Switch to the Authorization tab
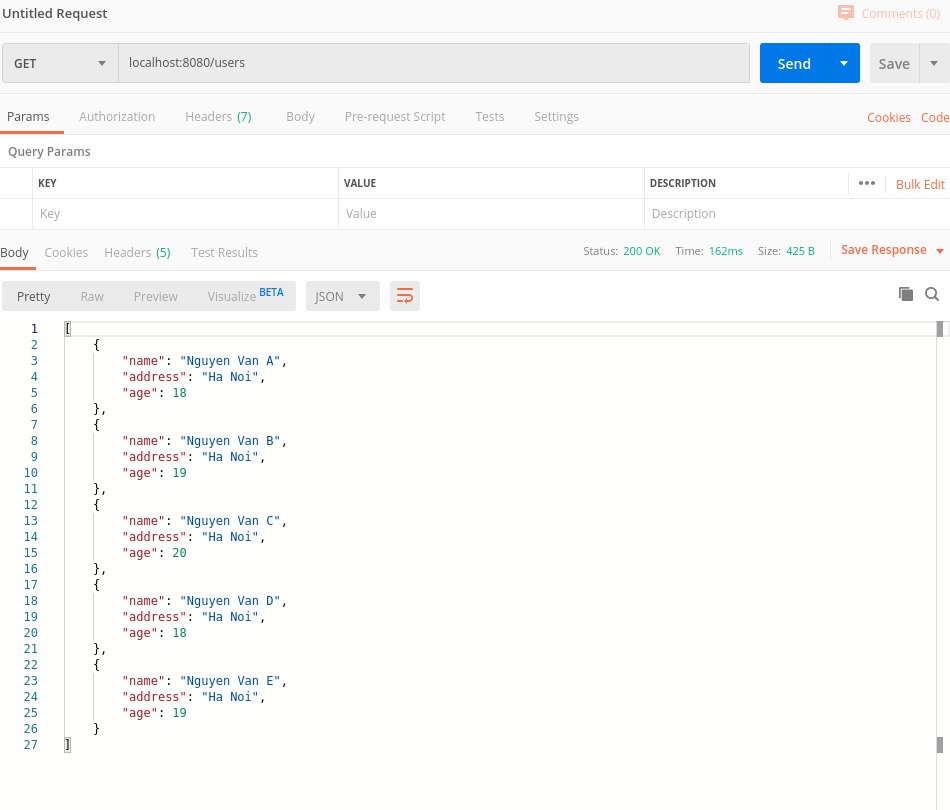Image resolution: width=950 pixels, height=810 pixels. tap(117, 117)
